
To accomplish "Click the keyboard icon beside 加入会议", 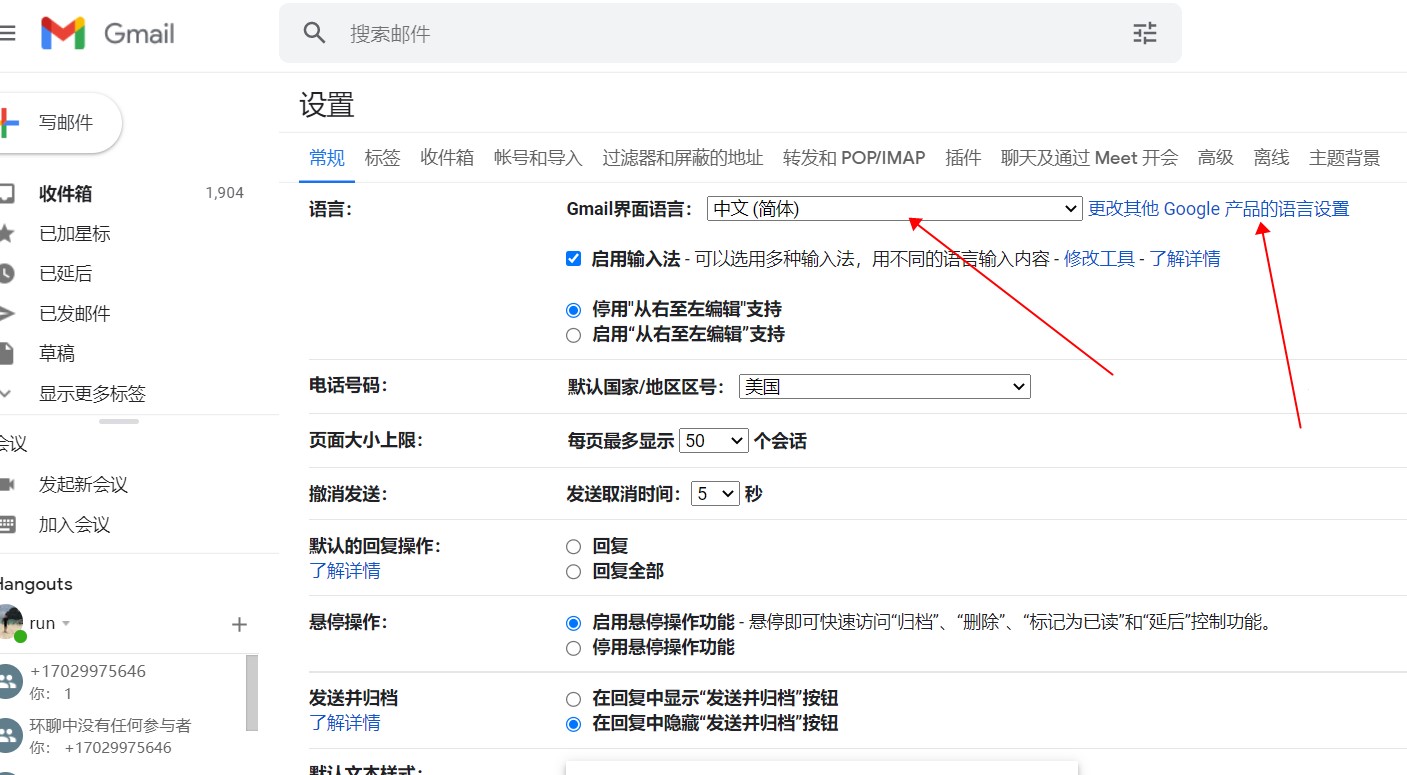I will click(x=7, y=524).
